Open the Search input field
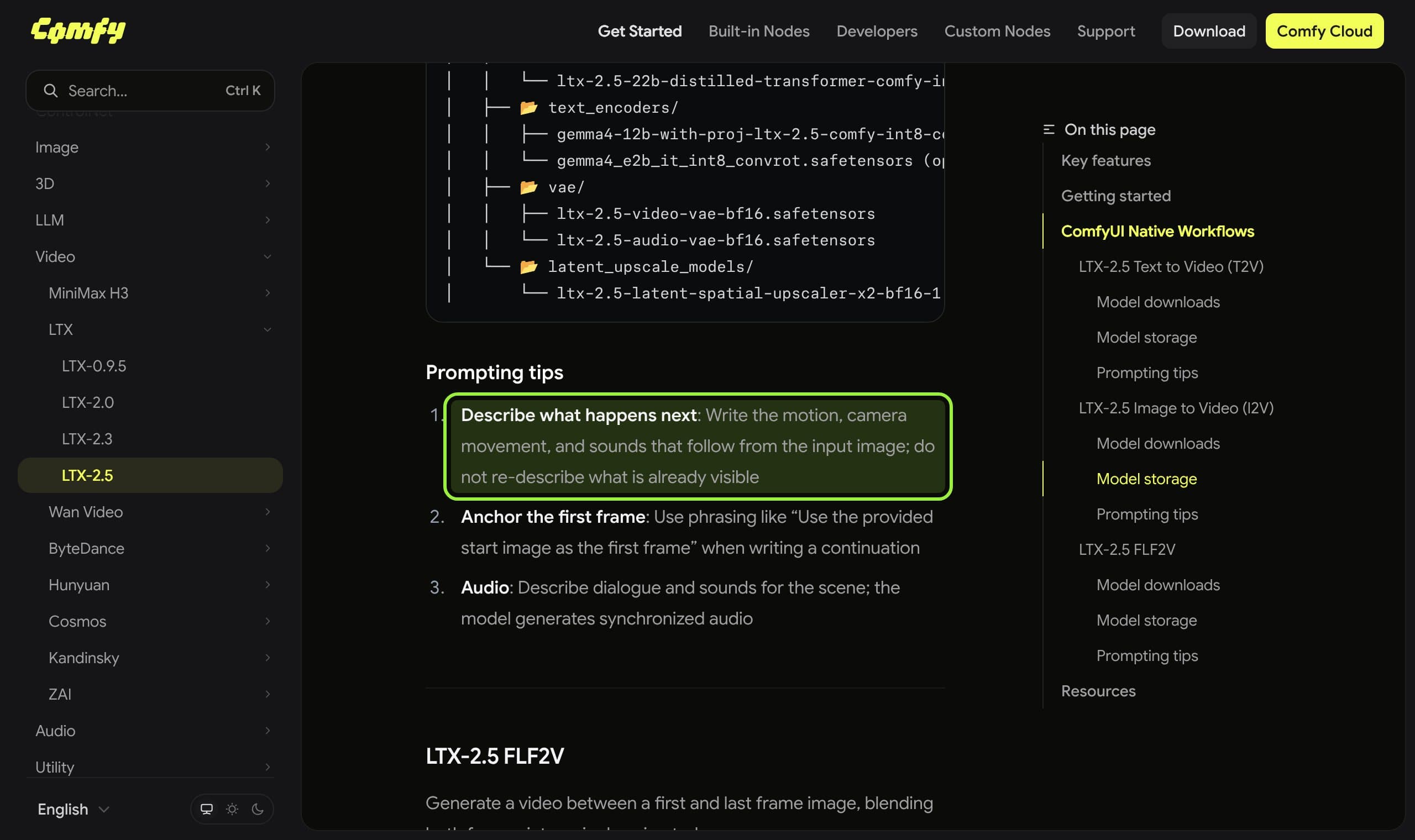1415x840 pixels. click(x=150, y=91)
